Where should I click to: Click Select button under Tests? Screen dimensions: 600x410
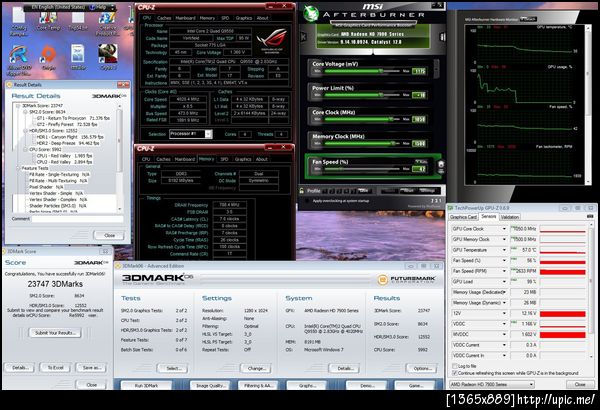172,368
